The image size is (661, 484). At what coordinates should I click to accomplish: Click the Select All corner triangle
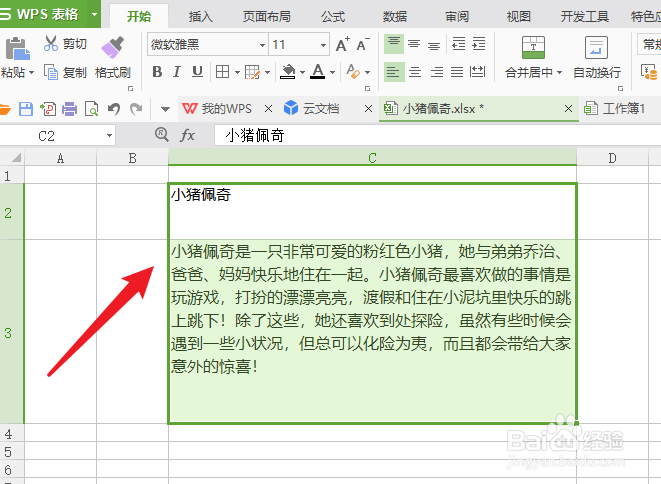(x=16, y=158)
